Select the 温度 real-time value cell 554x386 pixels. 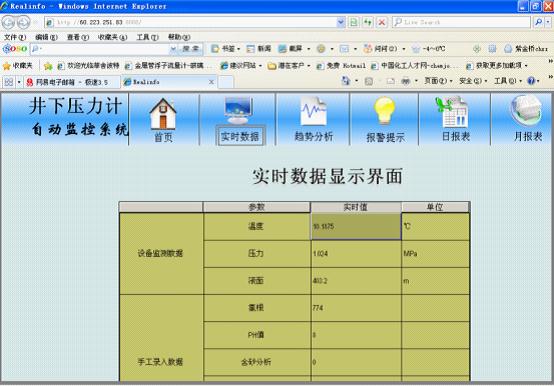(x=356, y=226)
